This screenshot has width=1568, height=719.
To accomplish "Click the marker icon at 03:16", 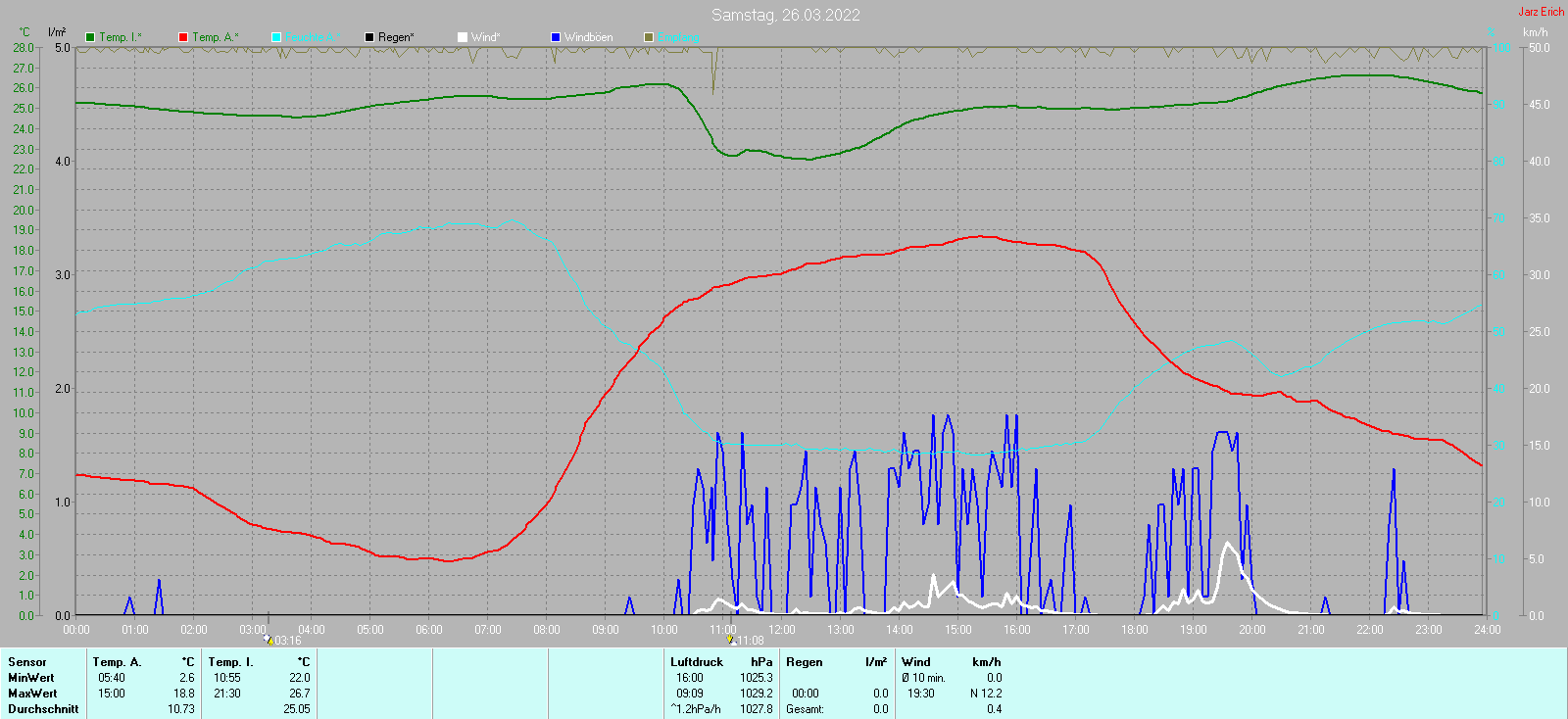I will [268, 640].
